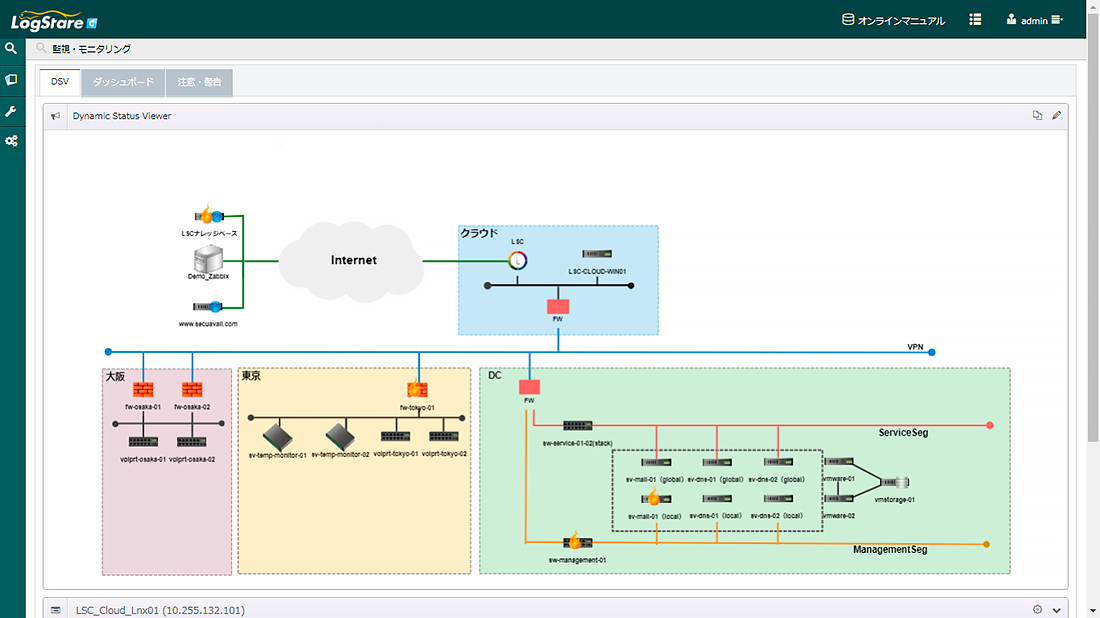Select the voiprt-osaka-02 switch icon
Image resolution: width=1100 pixels, height=618 pixels.
tap(192, 442)
